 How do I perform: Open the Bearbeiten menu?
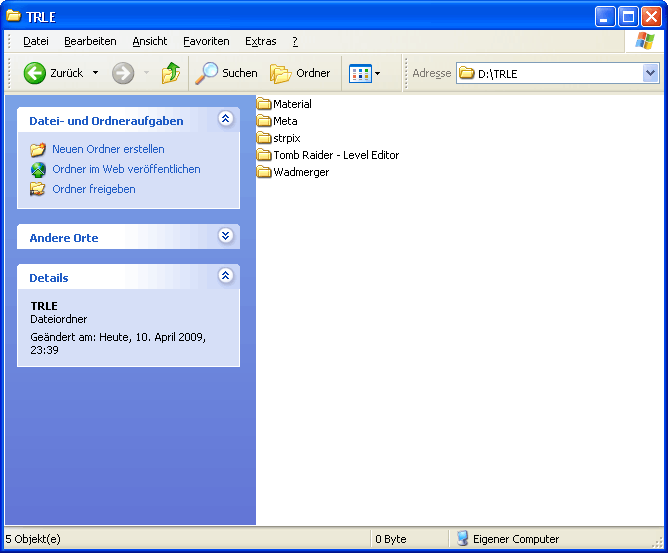coord(90,41)
